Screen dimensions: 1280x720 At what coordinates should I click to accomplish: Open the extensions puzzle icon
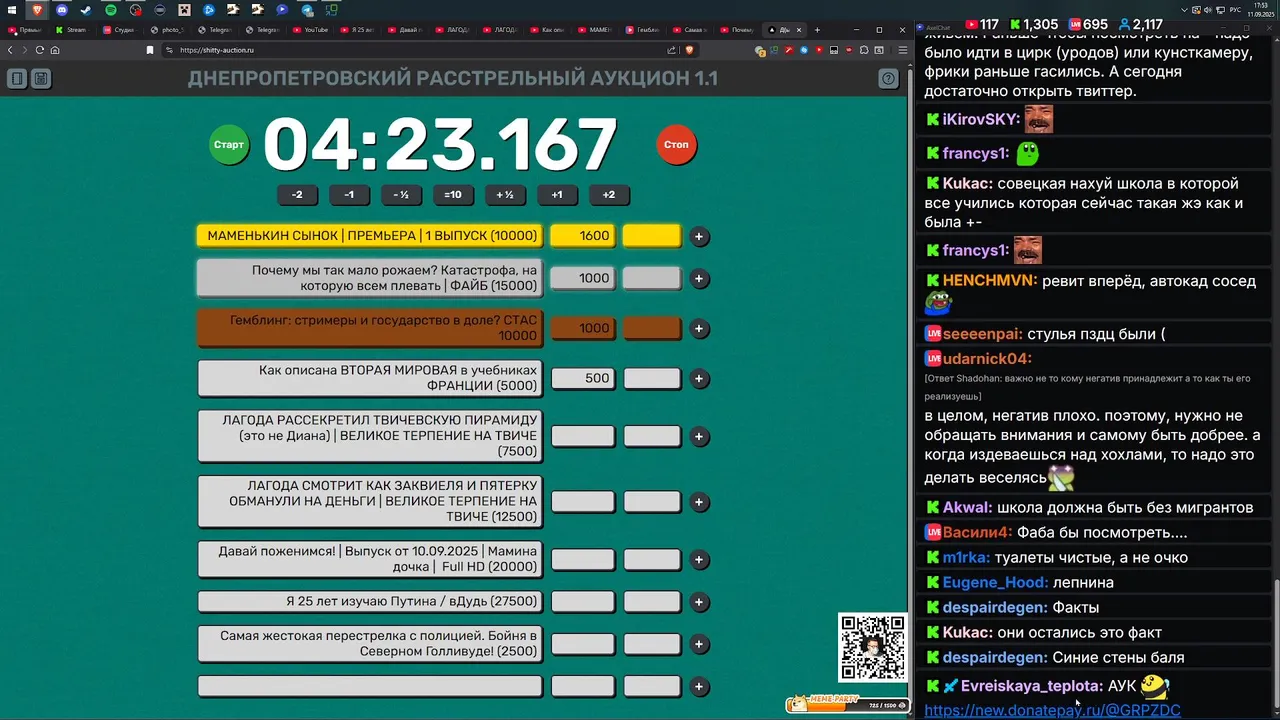(x=864, y=50)
